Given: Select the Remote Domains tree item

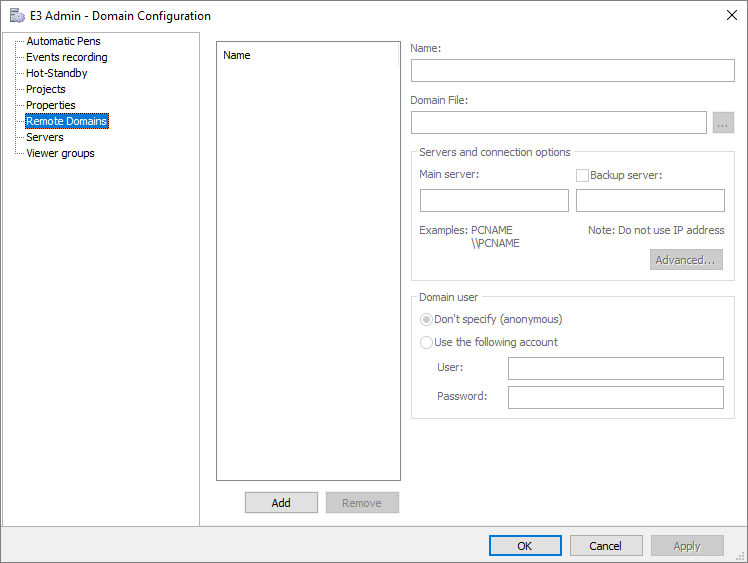Looking at the screenshot, I should click(x=67, y=121).
